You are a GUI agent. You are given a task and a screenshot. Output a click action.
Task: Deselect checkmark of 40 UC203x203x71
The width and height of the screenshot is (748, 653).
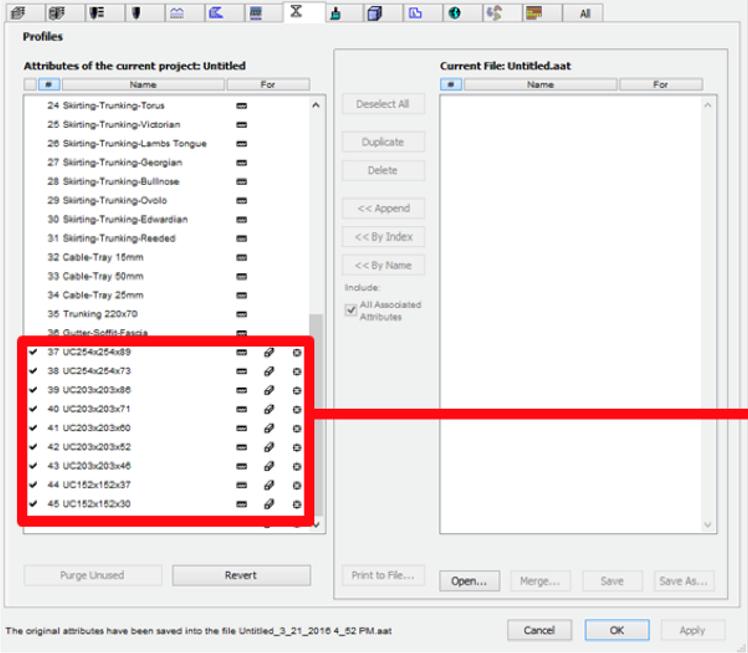click(x=33, y=409)
